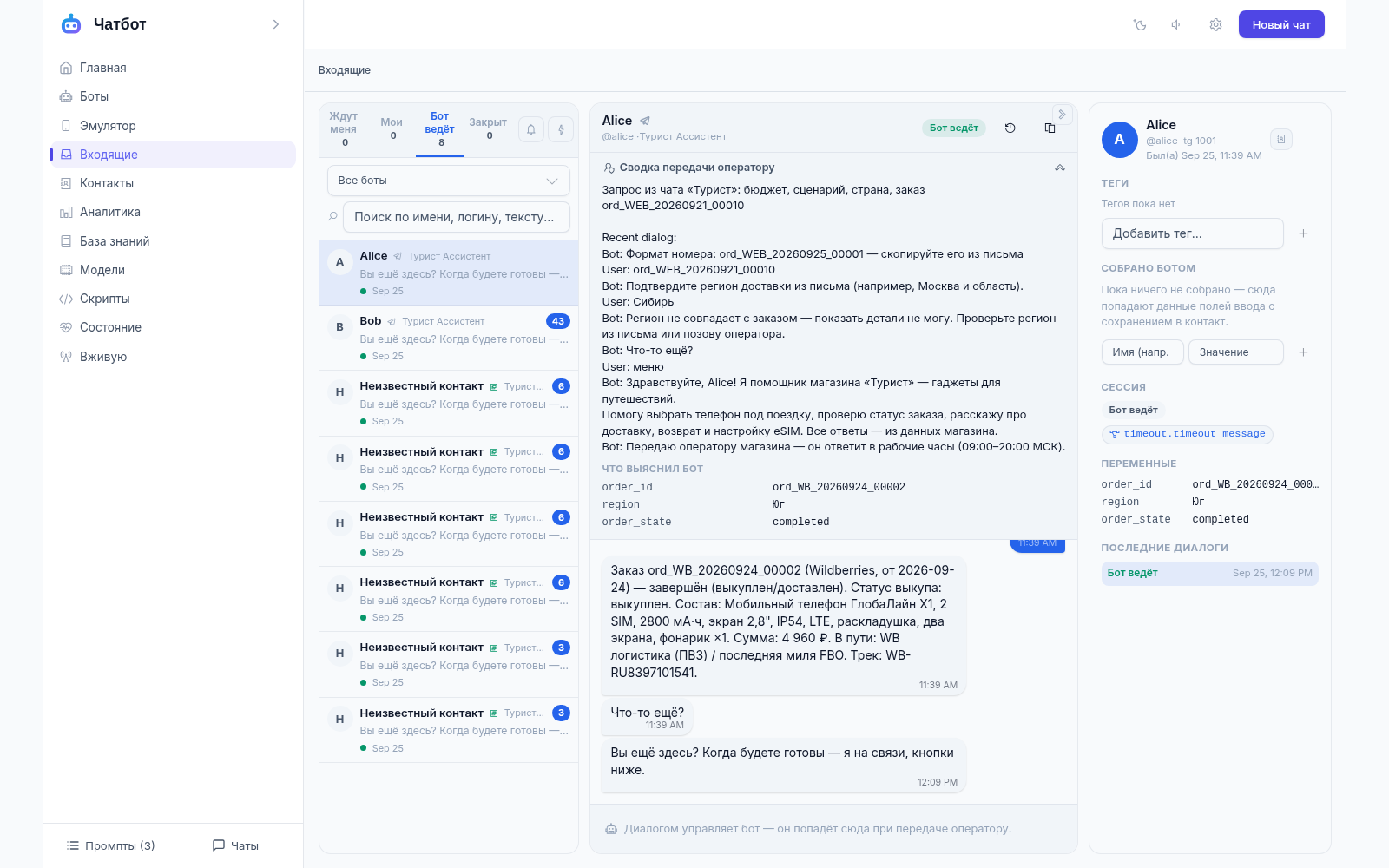The image size is (1389, 868).
Task: Open Промпты (3) at the sidebar bottom
Action: 111,845
